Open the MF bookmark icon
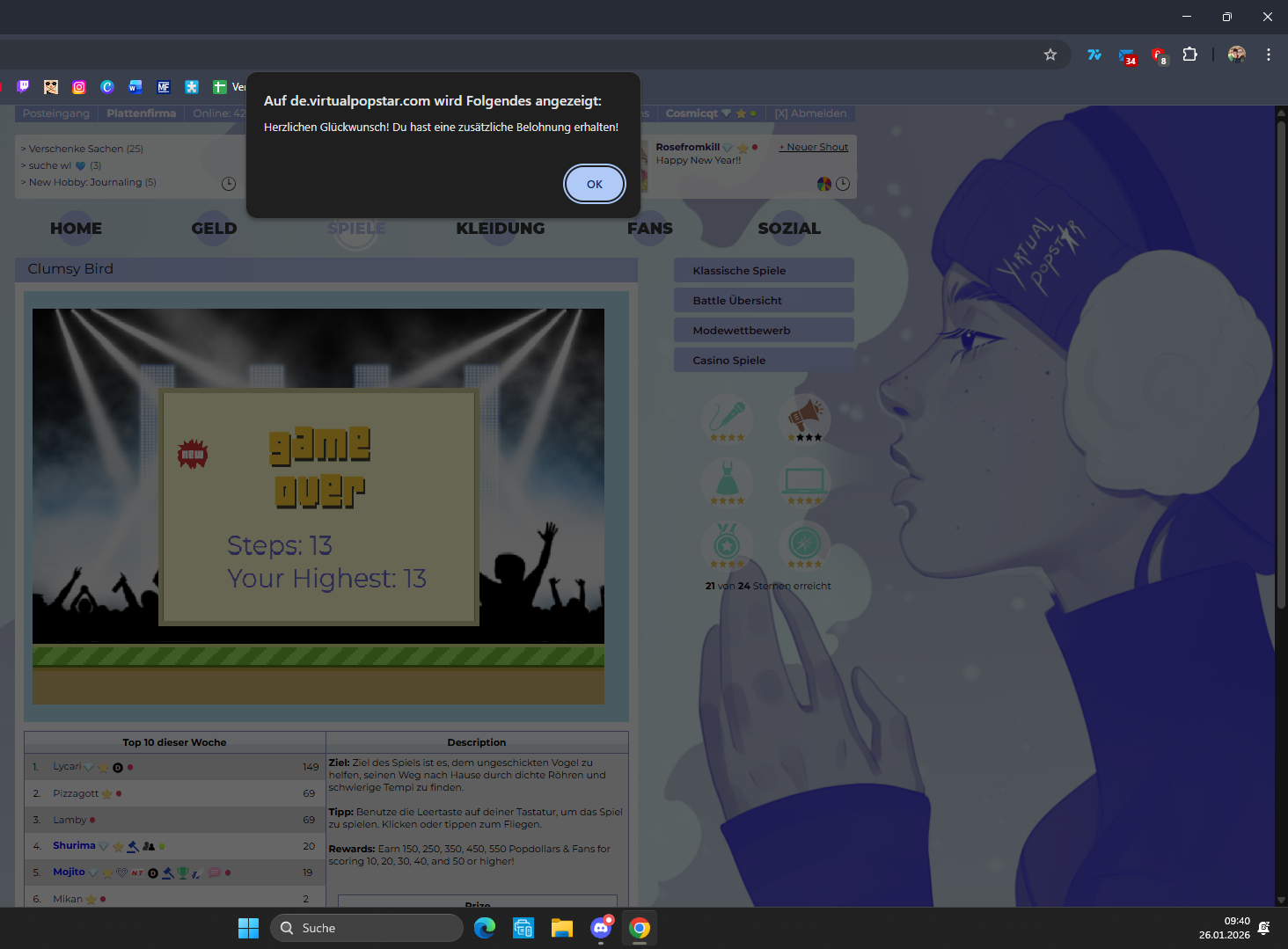The width and height of the screenshot is (1288, 949). click(x=164, y=87)
